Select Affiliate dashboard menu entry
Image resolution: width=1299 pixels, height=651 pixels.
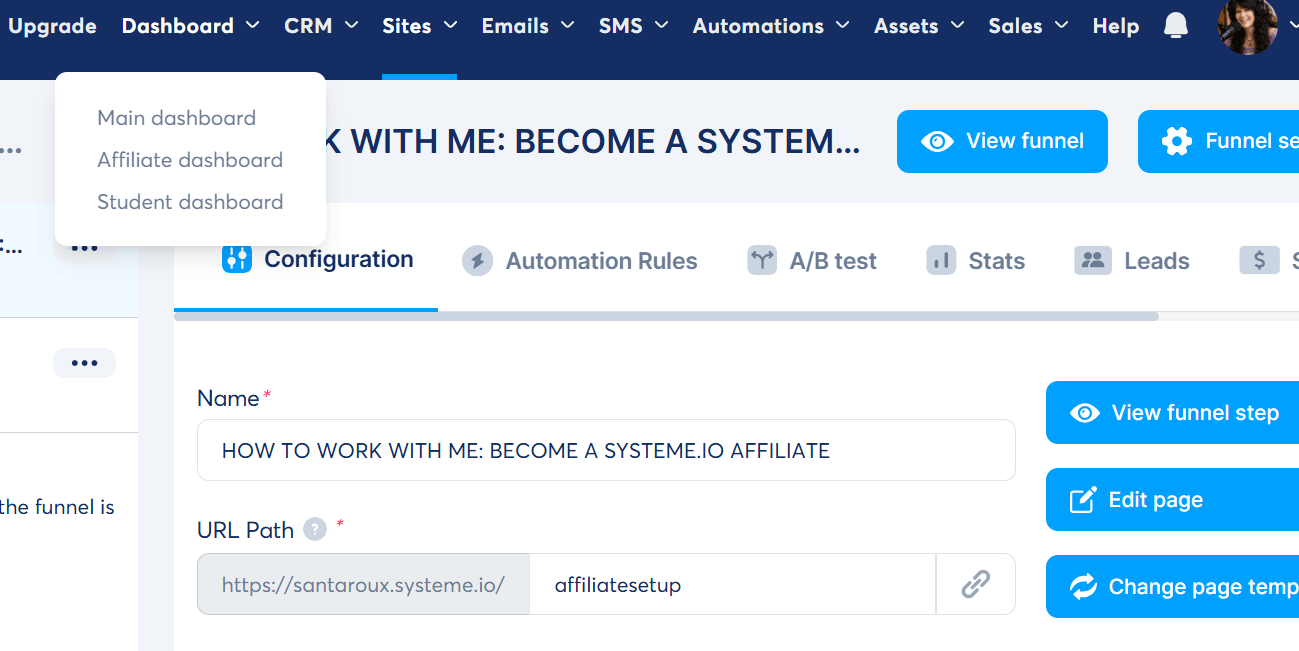coord(189,160)
